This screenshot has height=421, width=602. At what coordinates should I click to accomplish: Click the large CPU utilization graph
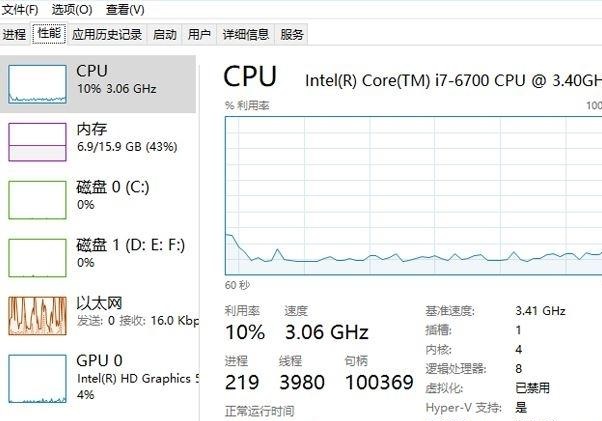pyautogui.click(x=413, y=196)
